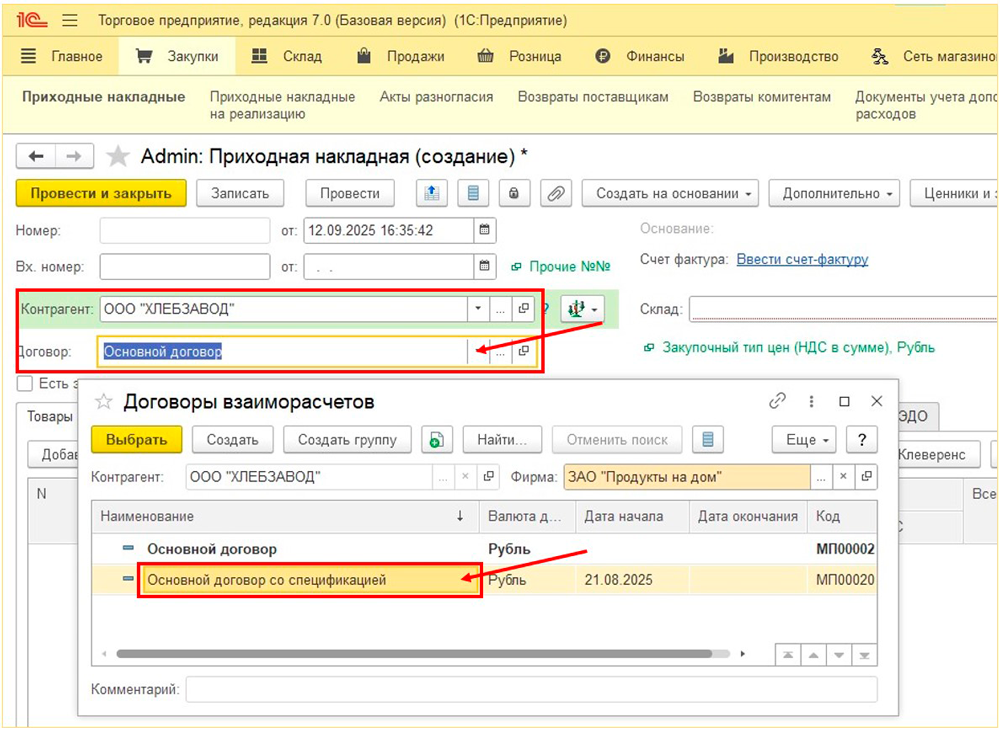Open calendar picker beside the document date
The image size is (1000, 730).
(x=484, y=231)
